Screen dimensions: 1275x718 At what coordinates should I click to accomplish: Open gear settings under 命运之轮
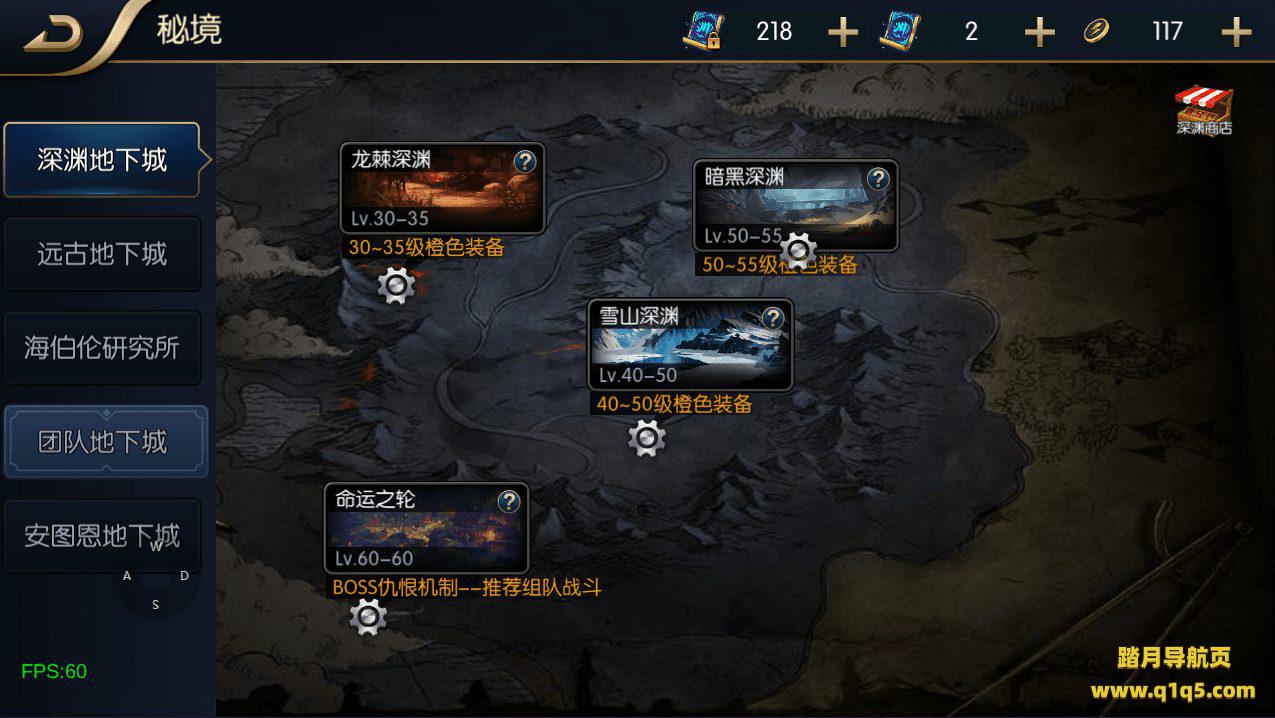coord(368,618)
